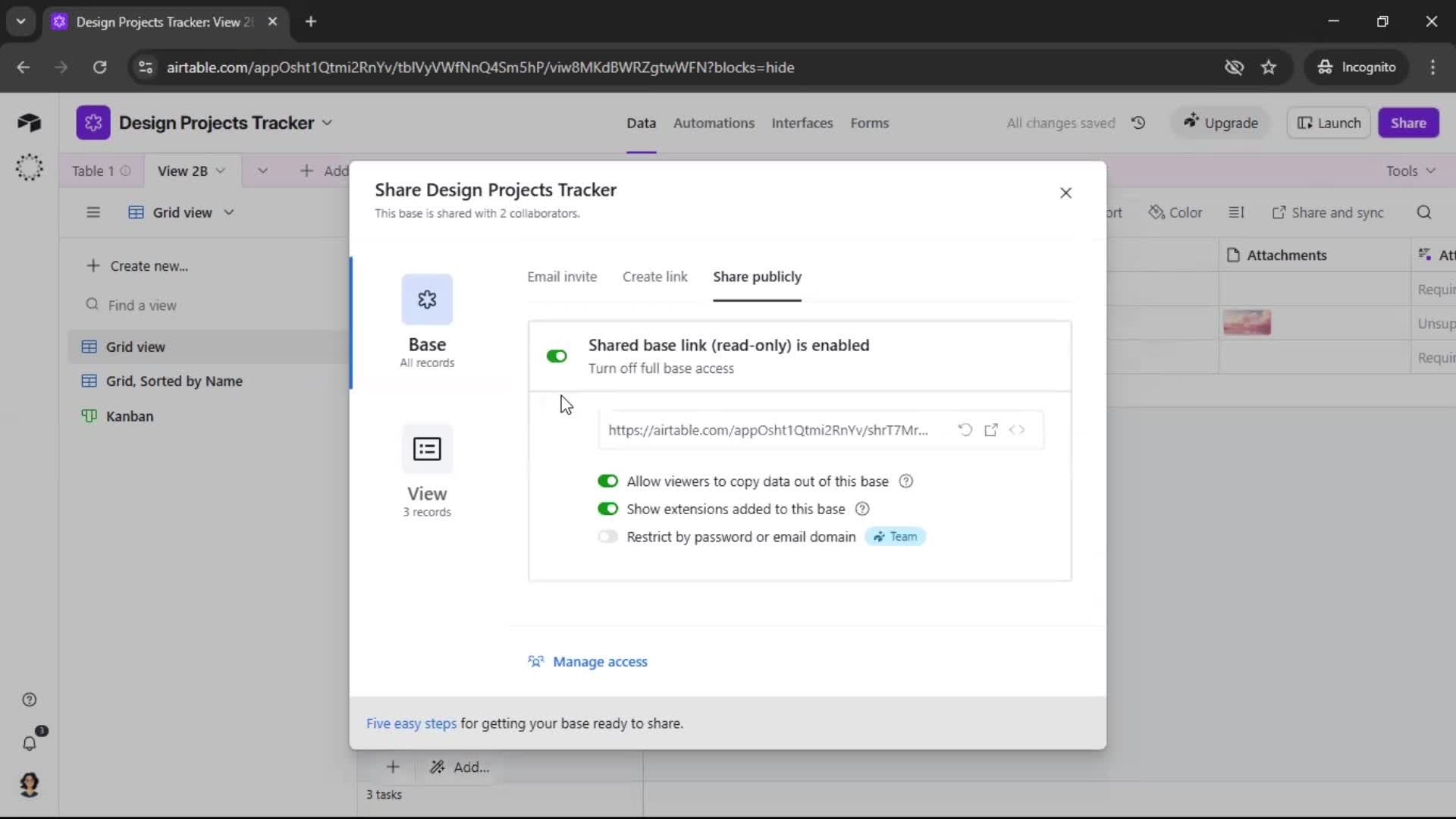1456x819 pixels.
Task: Toggle restrict by password or email domain
Action: click(x=607, y=537)
